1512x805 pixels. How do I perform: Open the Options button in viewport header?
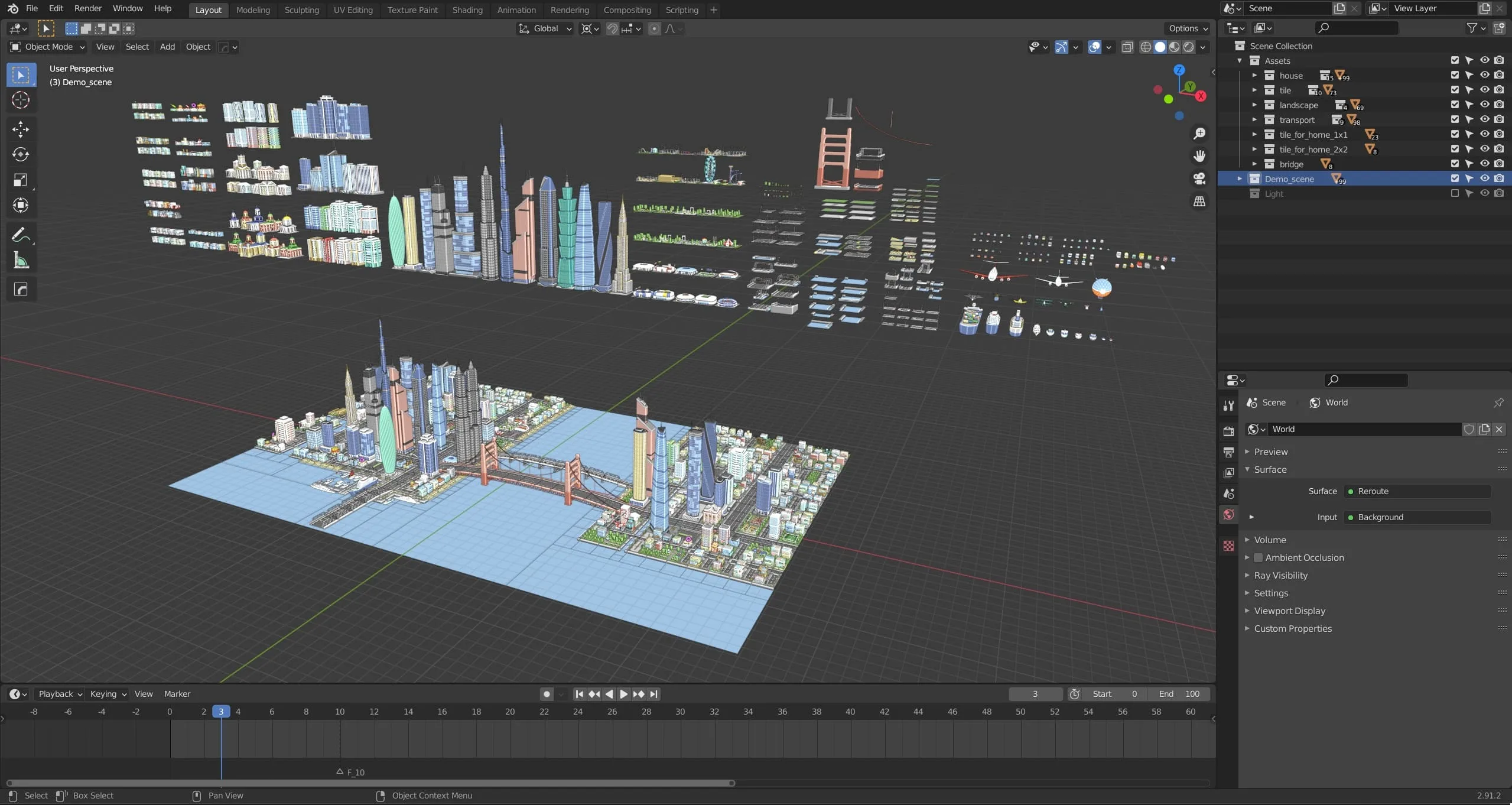(1188, 28)
